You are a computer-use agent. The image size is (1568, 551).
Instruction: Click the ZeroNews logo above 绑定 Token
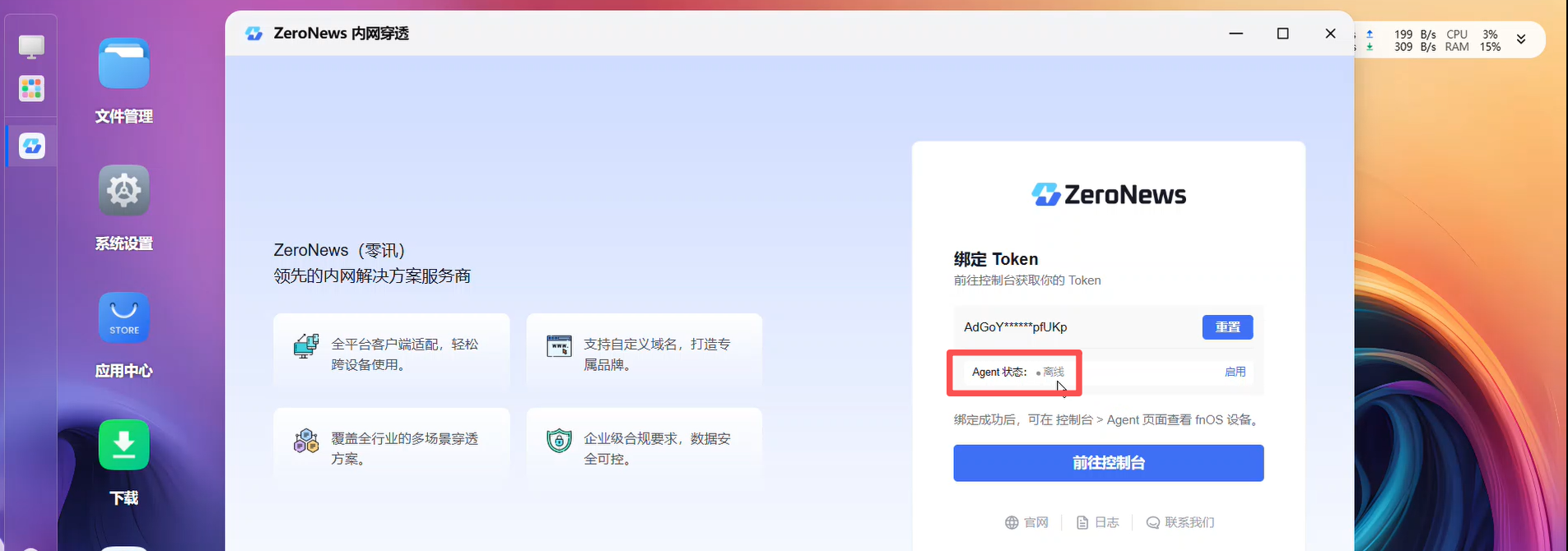coord(1108,195)
